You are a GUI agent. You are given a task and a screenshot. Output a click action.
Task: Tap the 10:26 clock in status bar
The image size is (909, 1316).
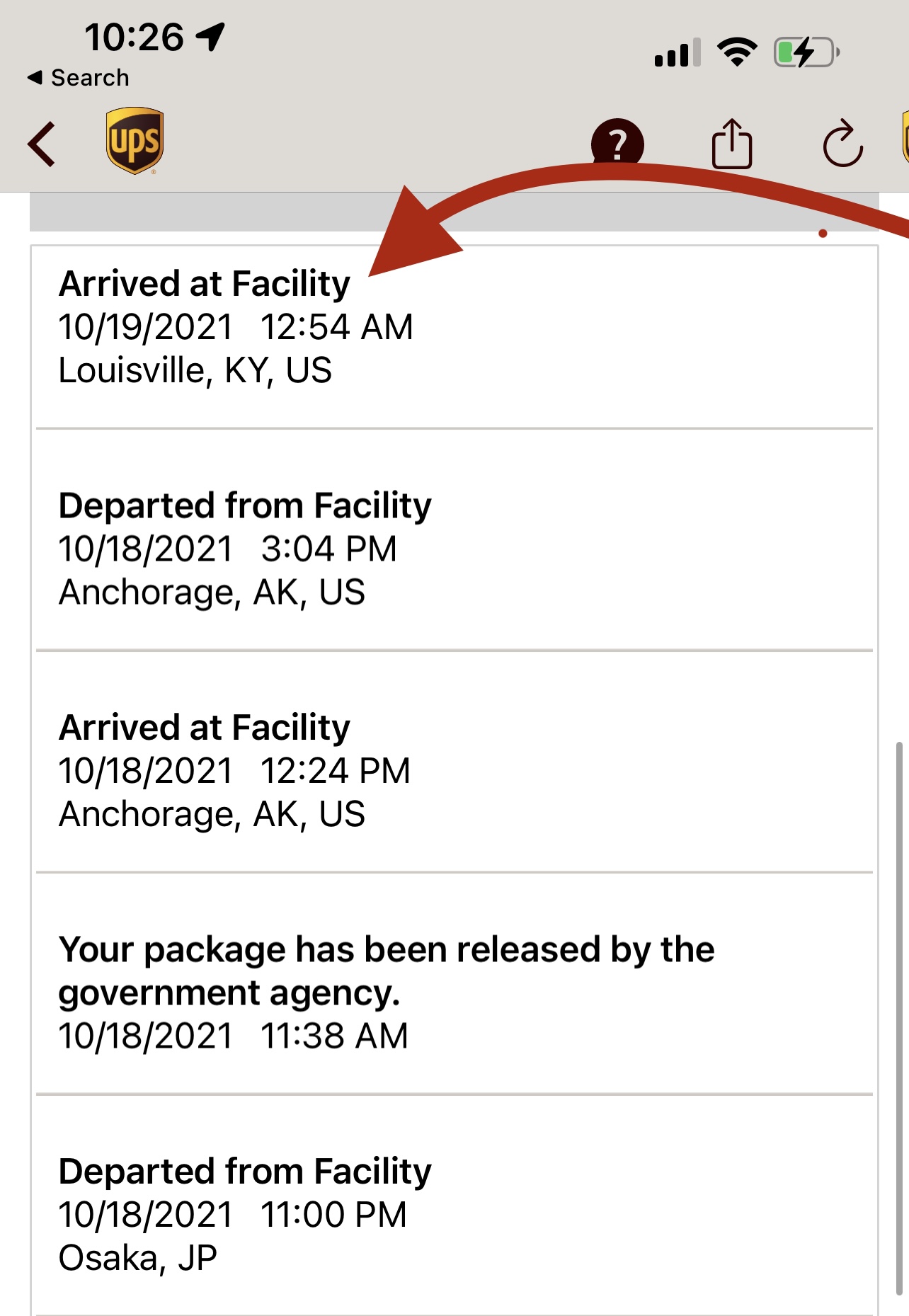coord(134,37)
